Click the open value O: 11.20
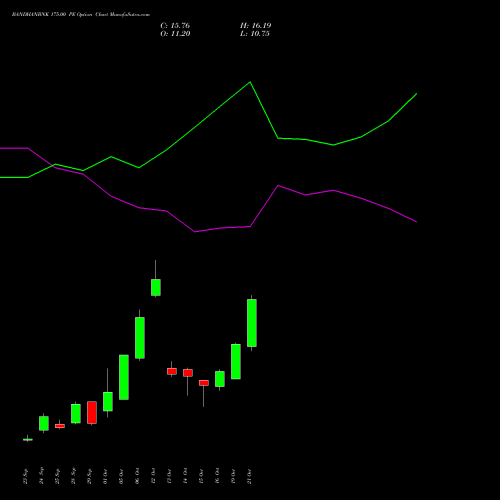Screen dimensions: 500x500 click(175, 34)
